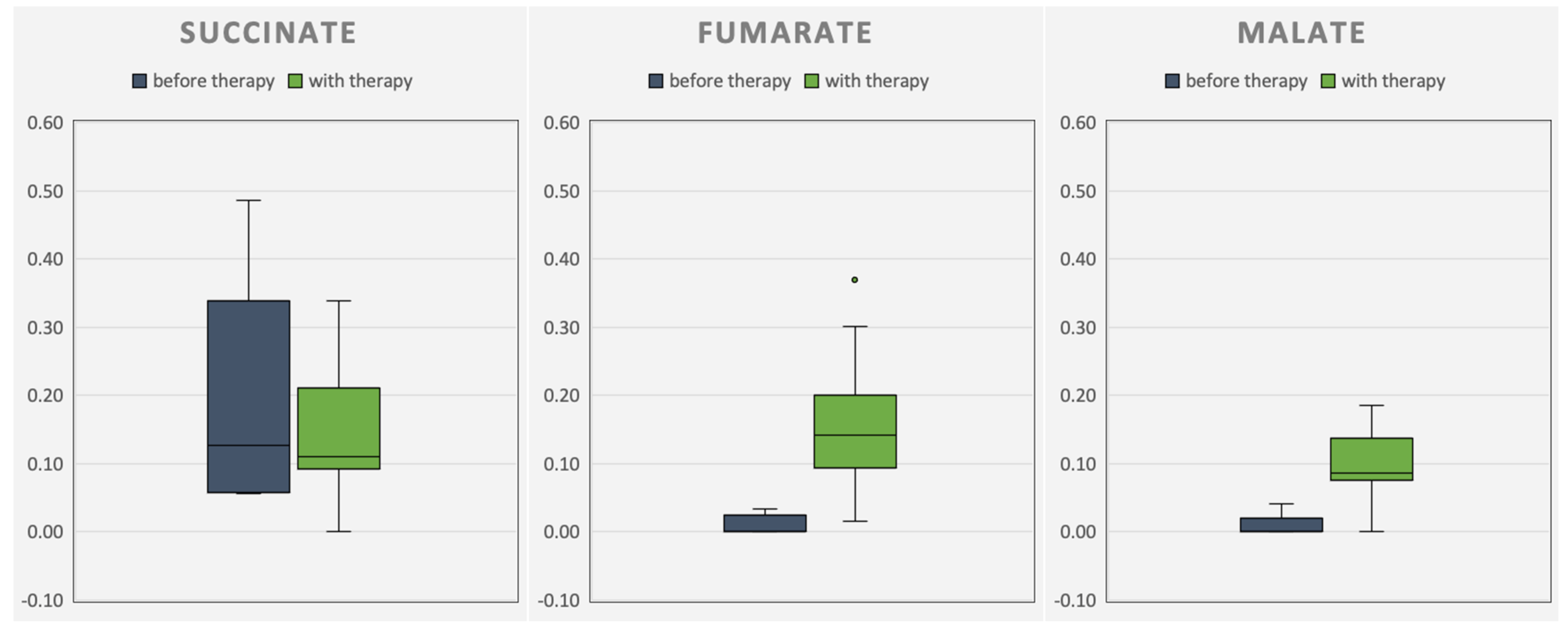
Task: Click the 0.60 axis label in the Succinate chart
Action: pos(45,123)
